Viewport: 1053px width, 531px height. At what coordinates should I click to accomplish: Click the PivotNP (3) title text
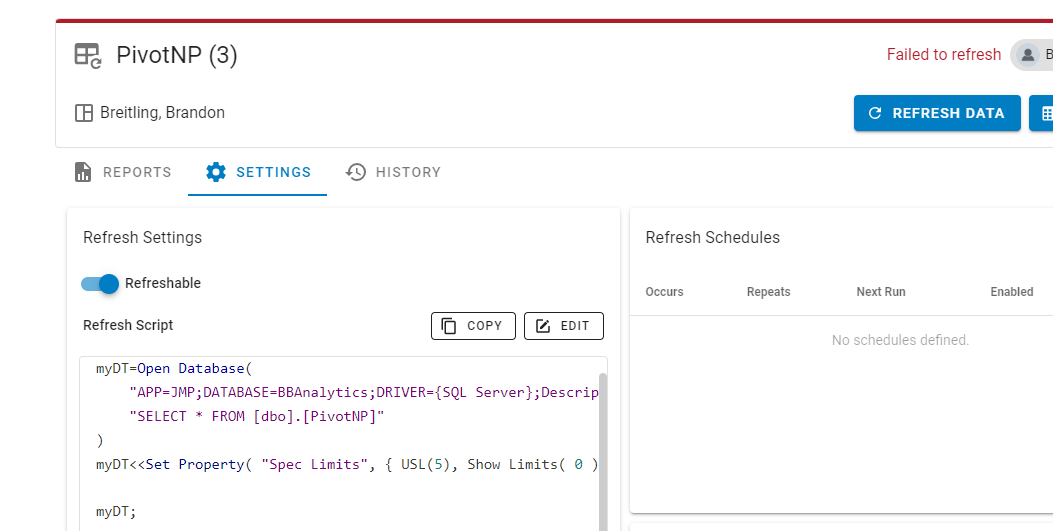[177, 55]
